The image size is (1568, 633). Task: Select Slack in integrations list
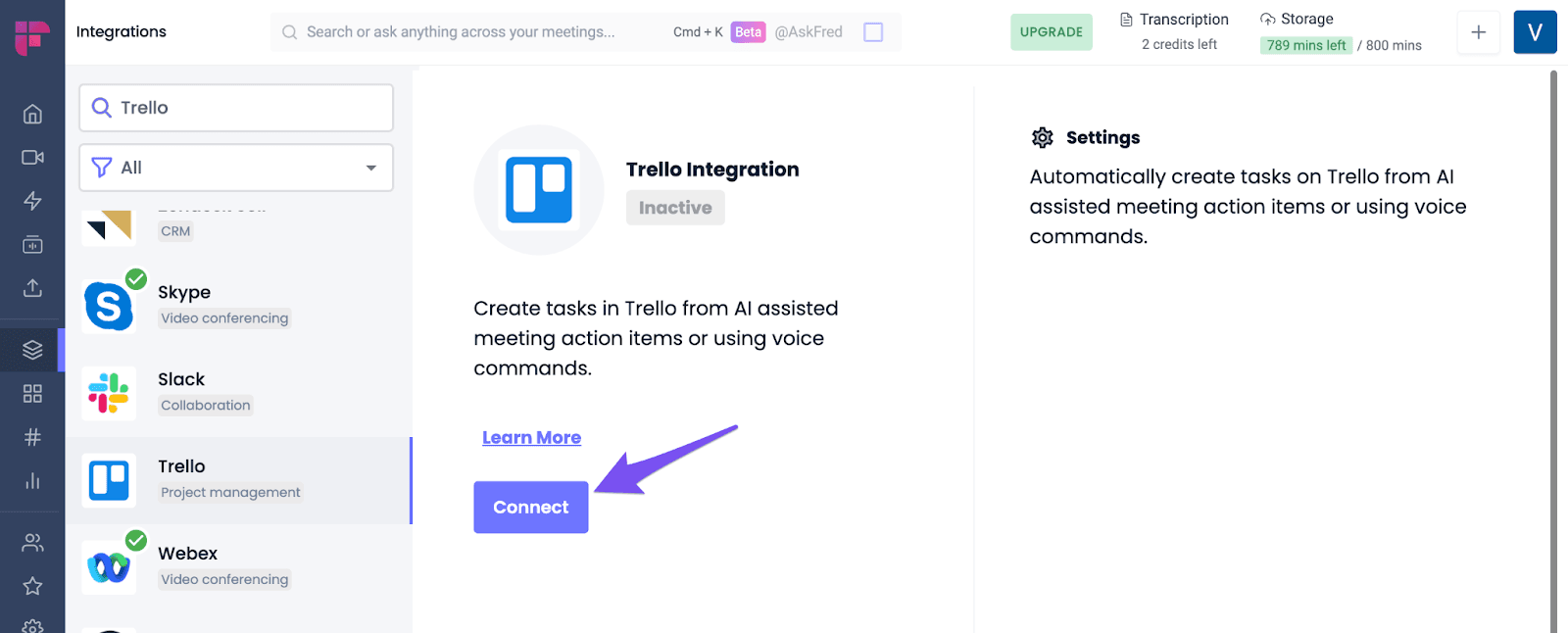point(238,393)
